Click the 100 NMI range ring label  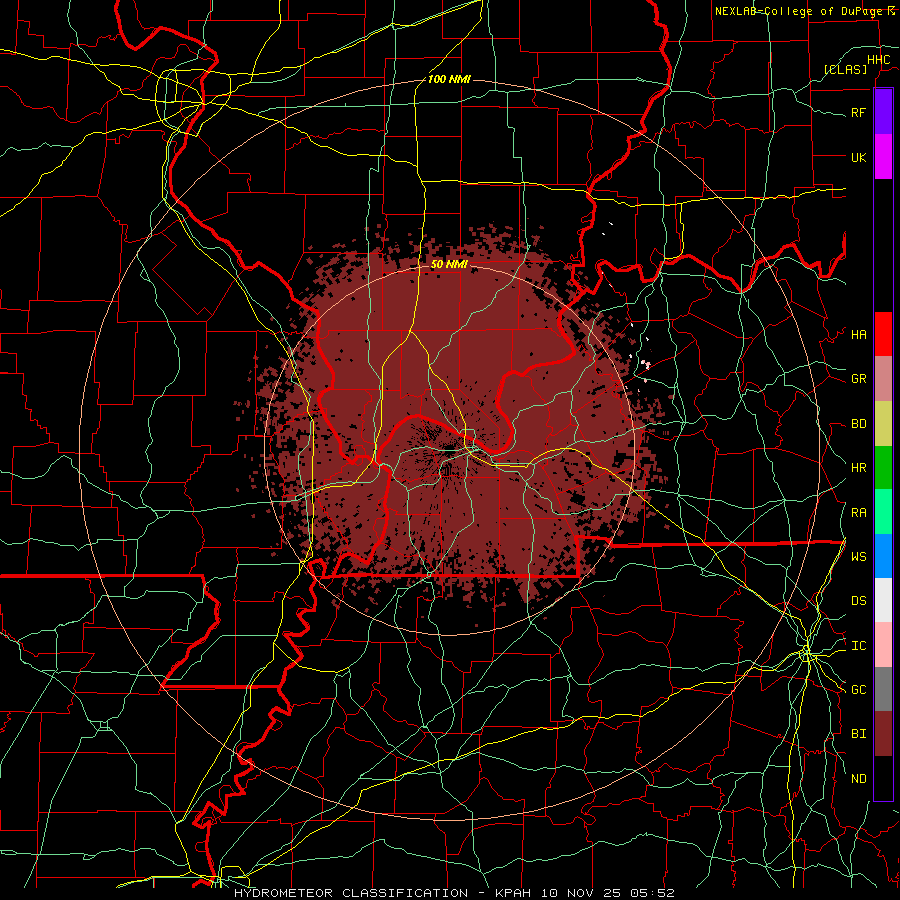(x=449, y=79)
